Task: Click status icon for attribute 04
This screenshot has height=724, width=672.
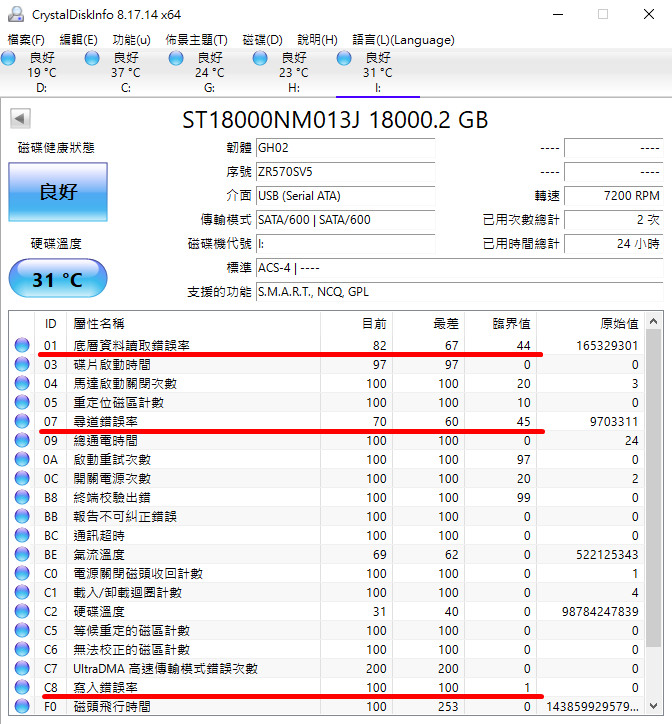Action: 22,383
